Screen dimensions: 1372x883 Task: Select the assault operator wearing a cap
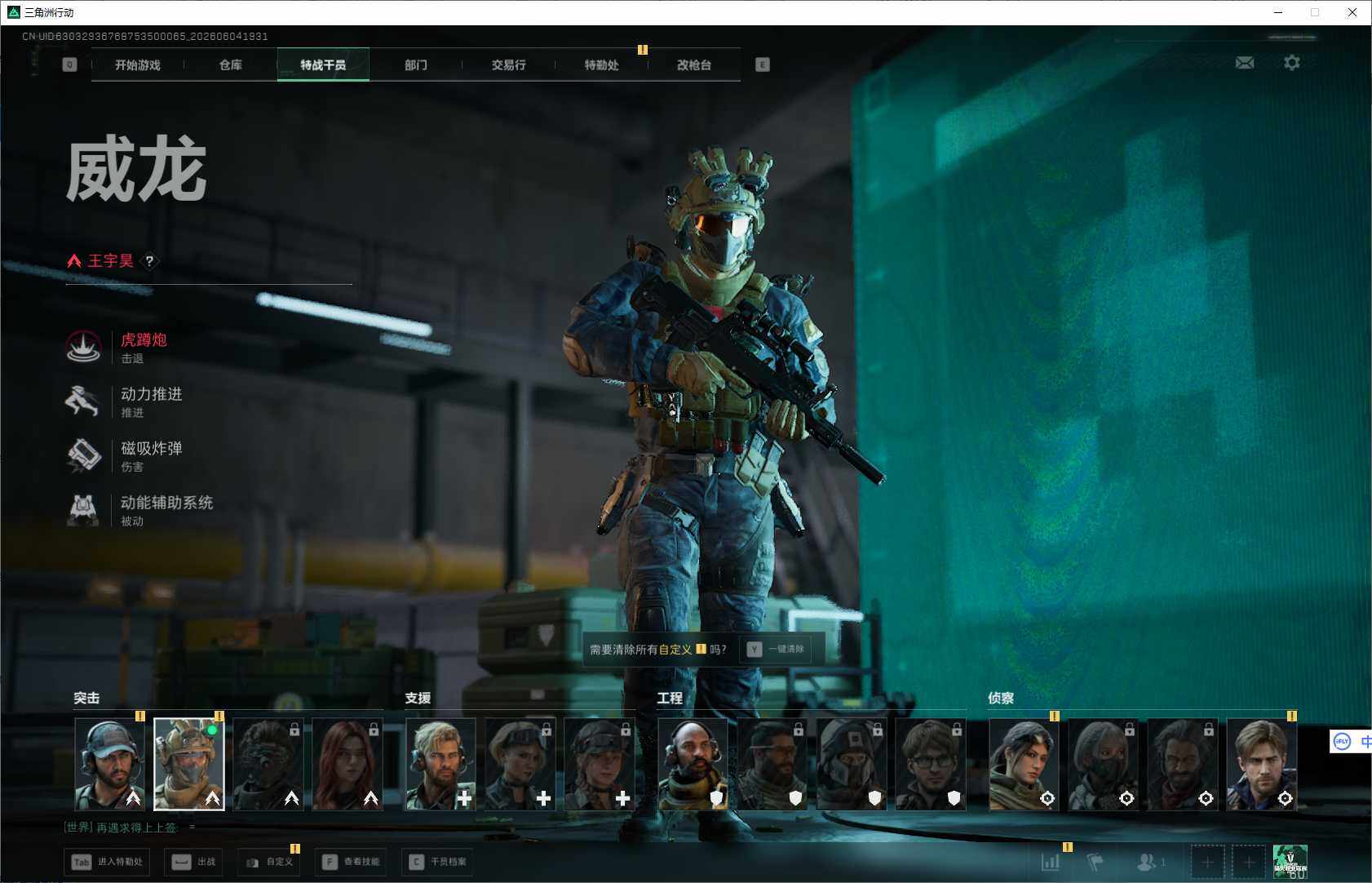tap(109, 764)
